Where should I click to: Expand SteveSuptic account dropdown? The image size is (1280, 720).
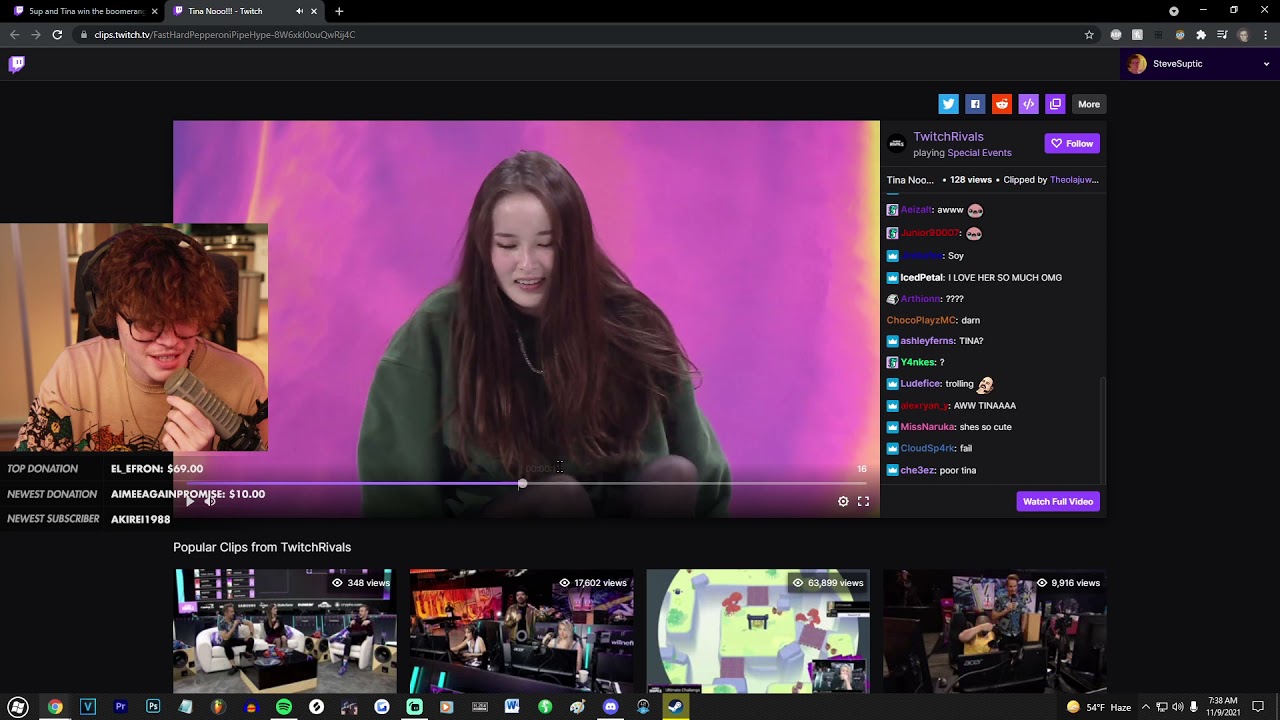[1266, 64]
